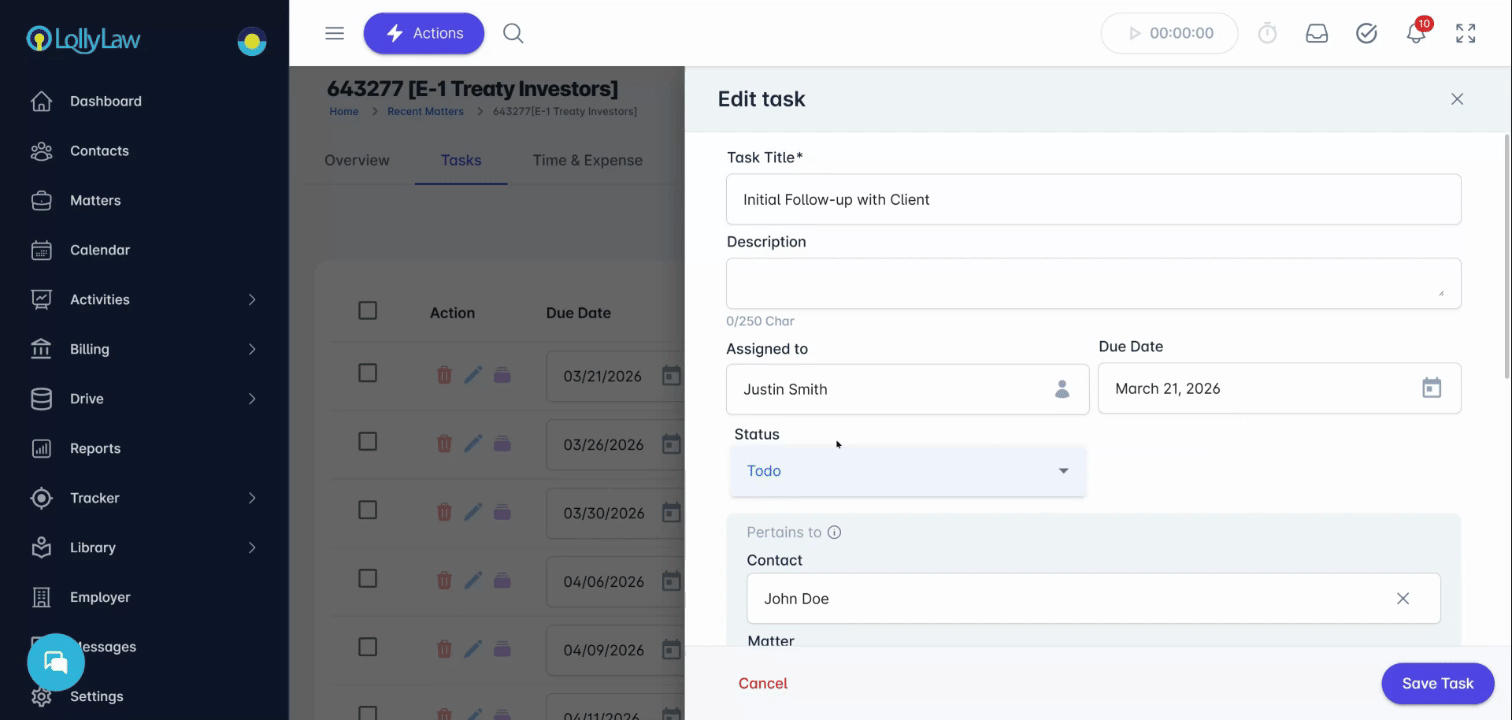Tick the checkbox for the 03/21/2026 task row
1512x720 pixels.
[x=368, y=373]
